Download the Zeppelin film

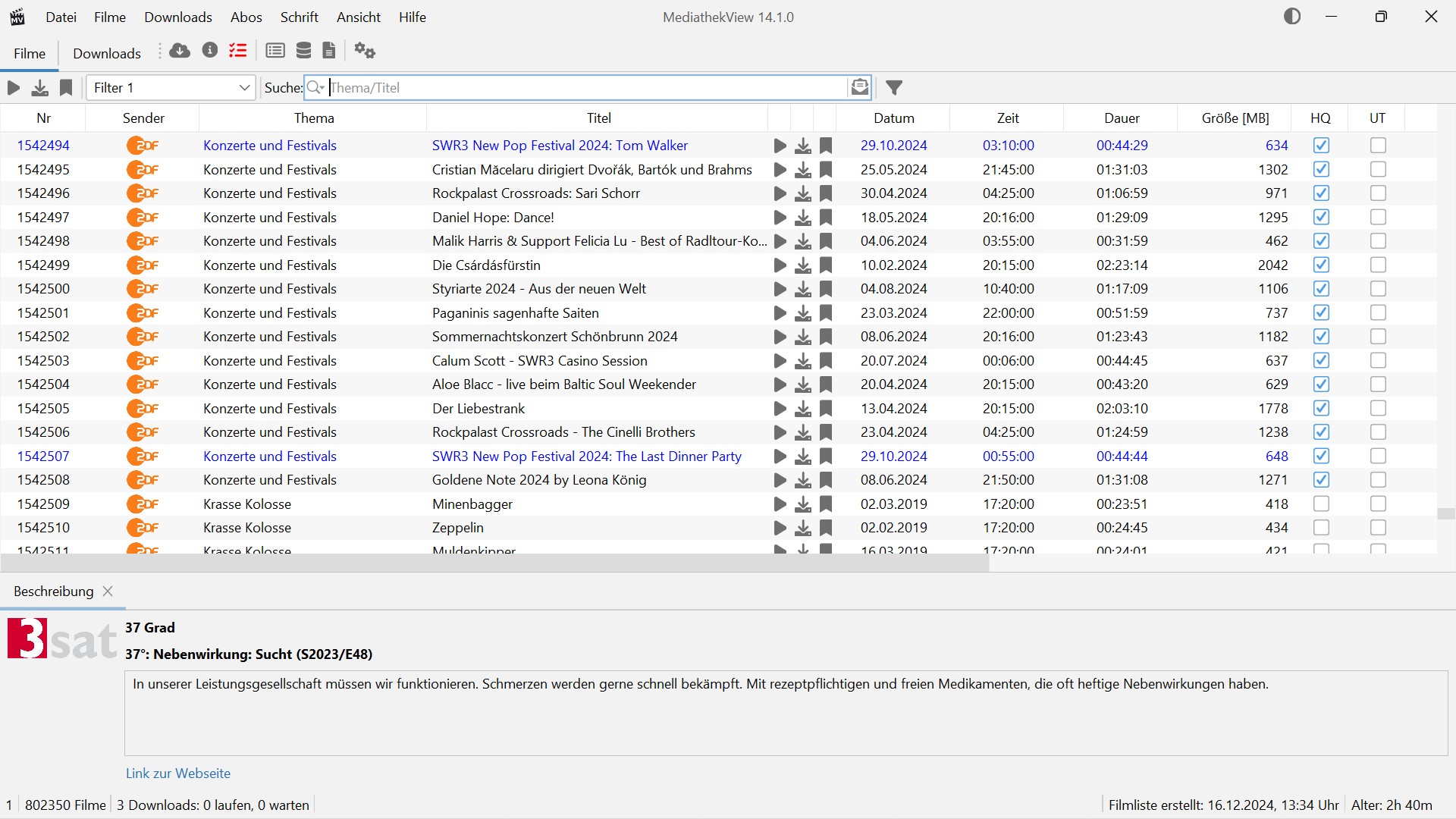pyautogui.click(x=803, y=528)
